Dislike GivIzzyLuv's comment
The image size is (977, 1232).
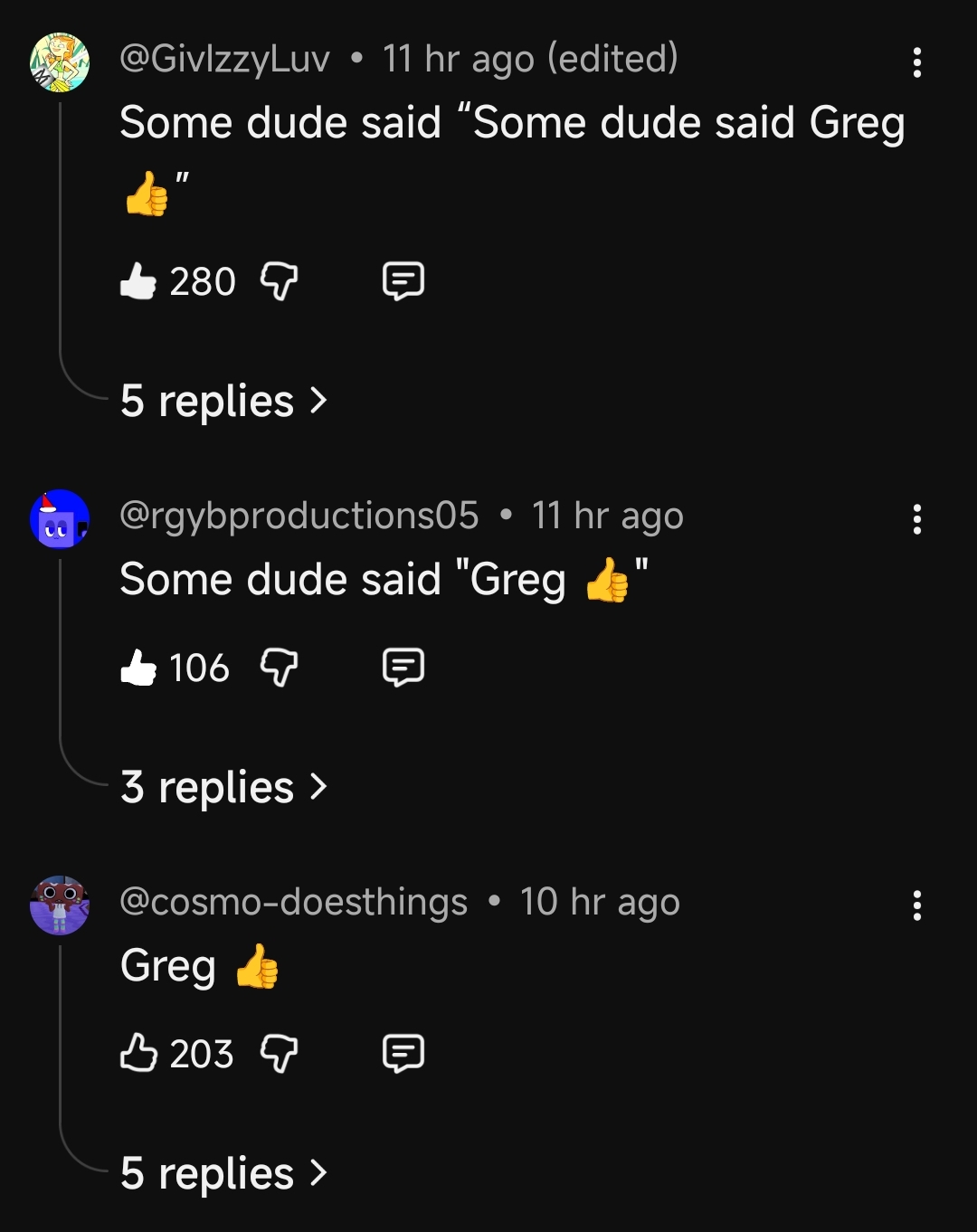[279, 281]
